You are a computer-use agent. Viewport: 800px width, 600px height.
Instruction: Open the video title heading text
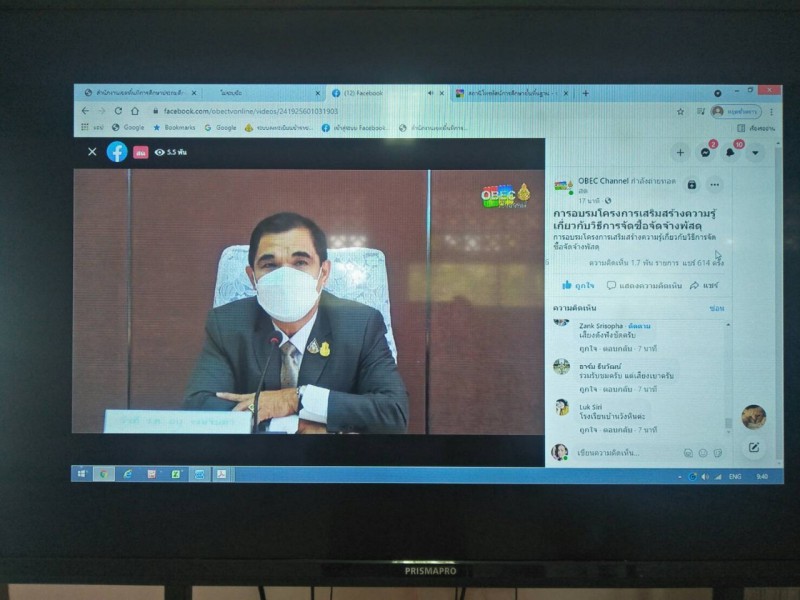click(x=635, y=219)
